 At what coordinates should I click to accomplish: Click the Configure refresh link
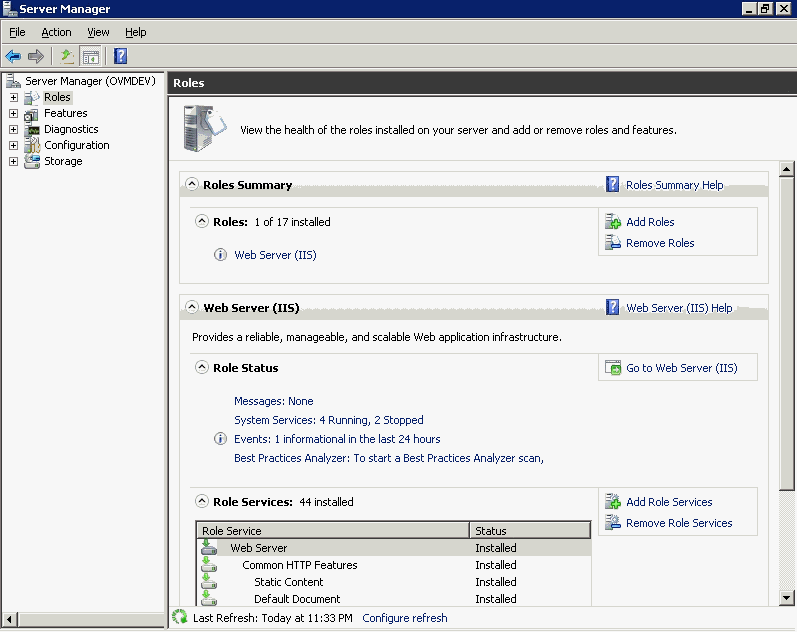point(405,618)
